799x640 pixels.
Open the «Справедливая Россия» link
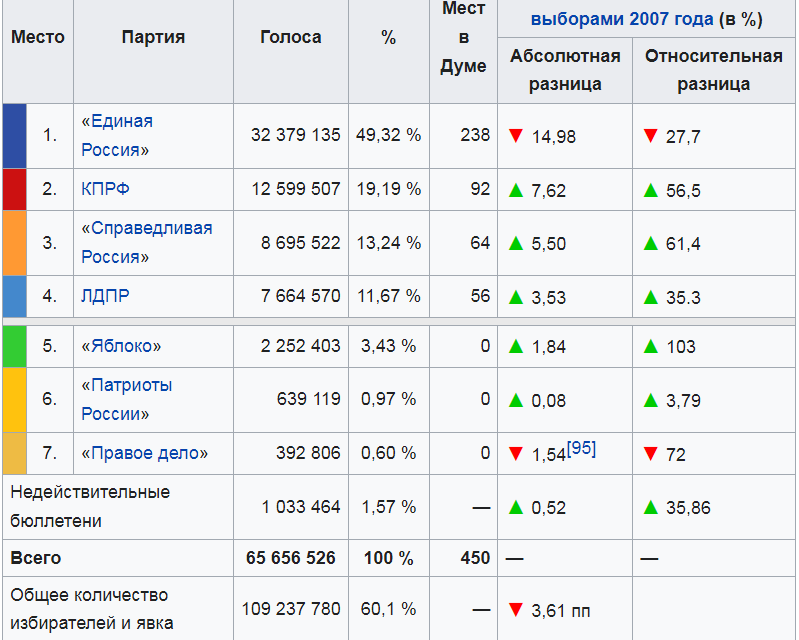pyautogui.click(x=147, y=243)
